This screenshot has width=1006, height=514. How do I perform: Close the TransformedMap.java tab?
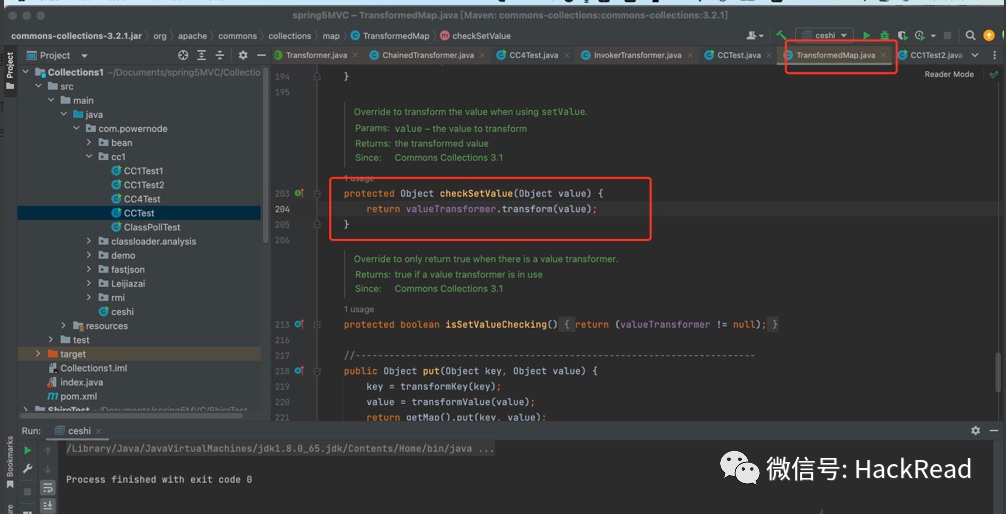[883, 55]
